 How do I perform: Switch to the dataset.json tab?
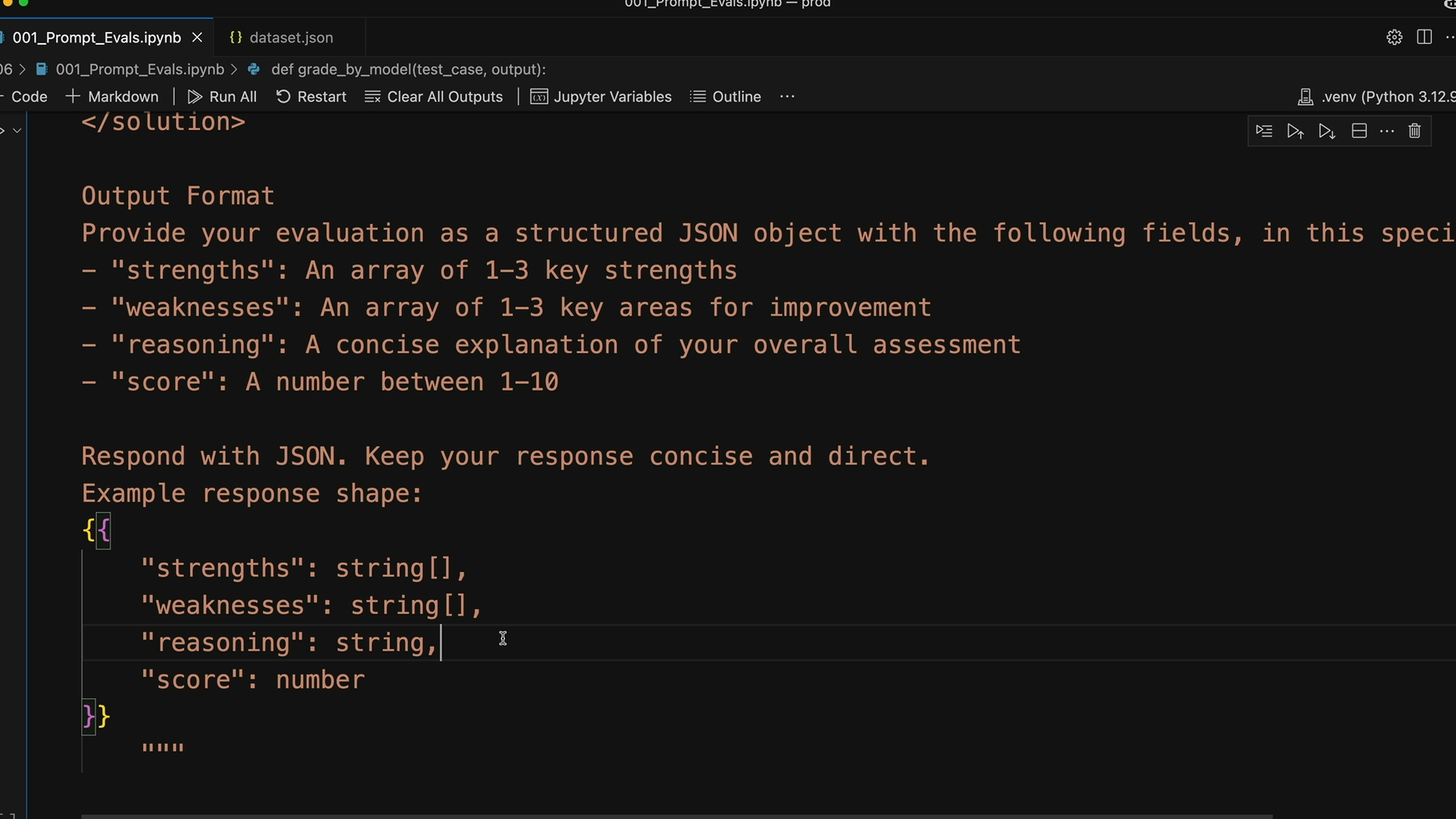point(290,37)
